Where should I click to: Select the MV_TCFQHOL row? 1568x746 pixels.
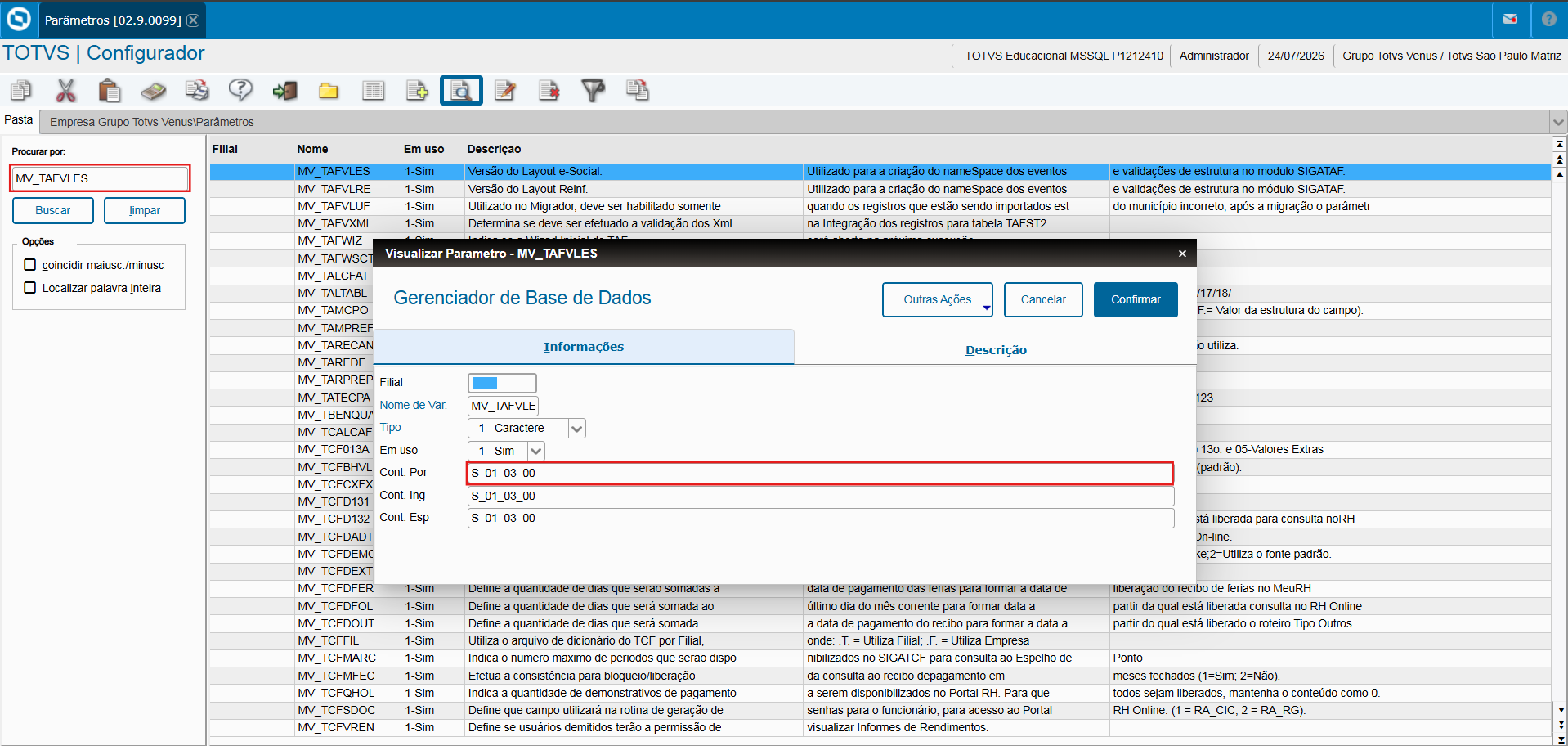tap(880, 693)
